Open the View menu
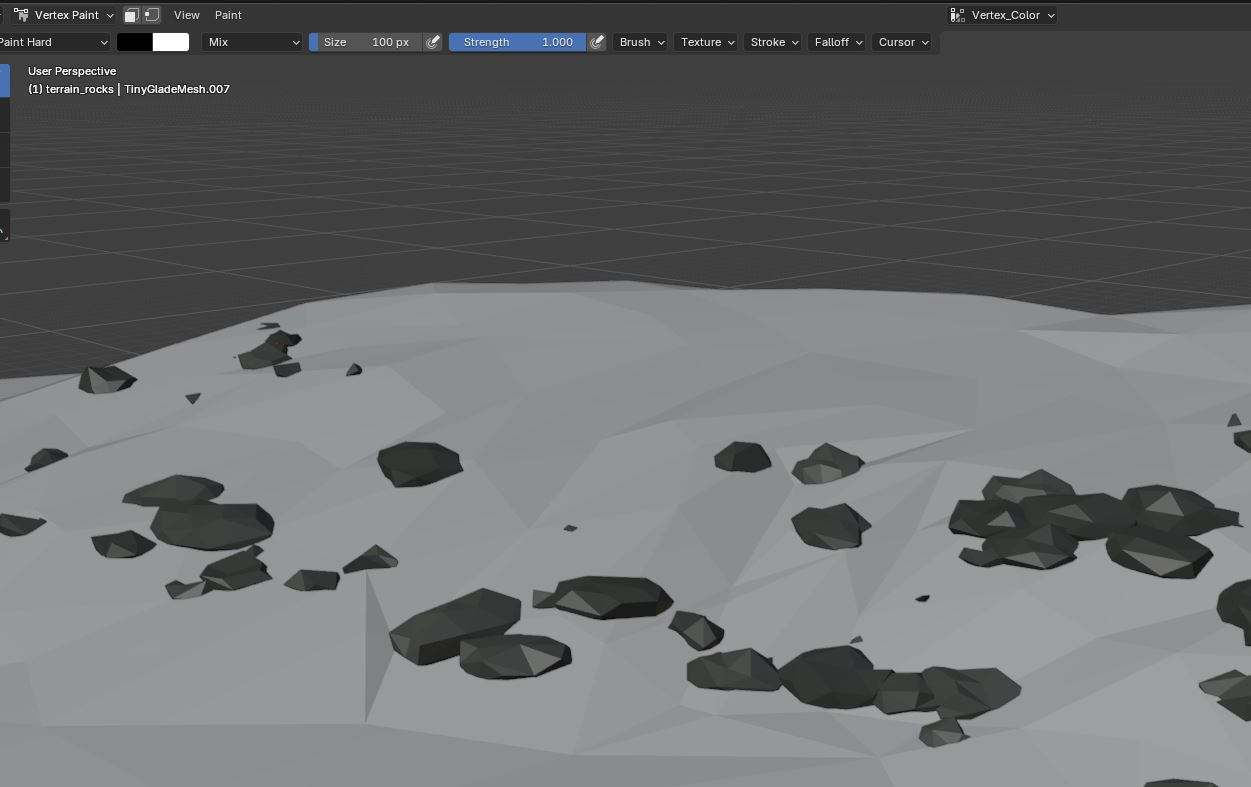The image size is (1251, 787). coord(186,15)
